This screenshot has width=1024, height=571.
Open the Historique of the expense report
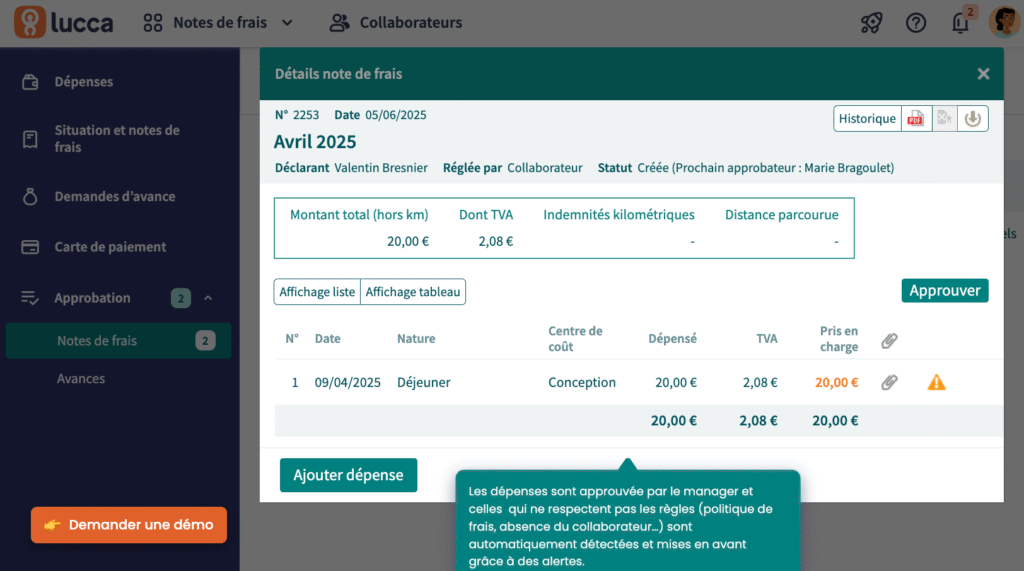pos(867,119)
